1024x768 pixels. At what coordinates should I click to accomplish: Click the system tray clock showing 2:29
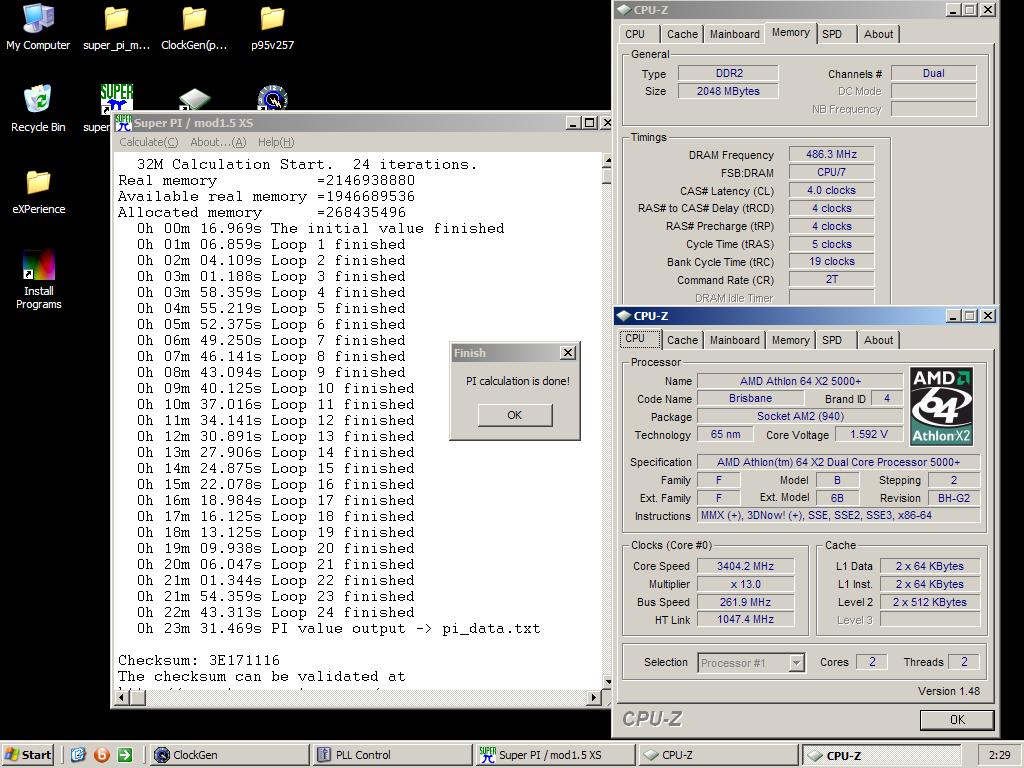point(999,755)
